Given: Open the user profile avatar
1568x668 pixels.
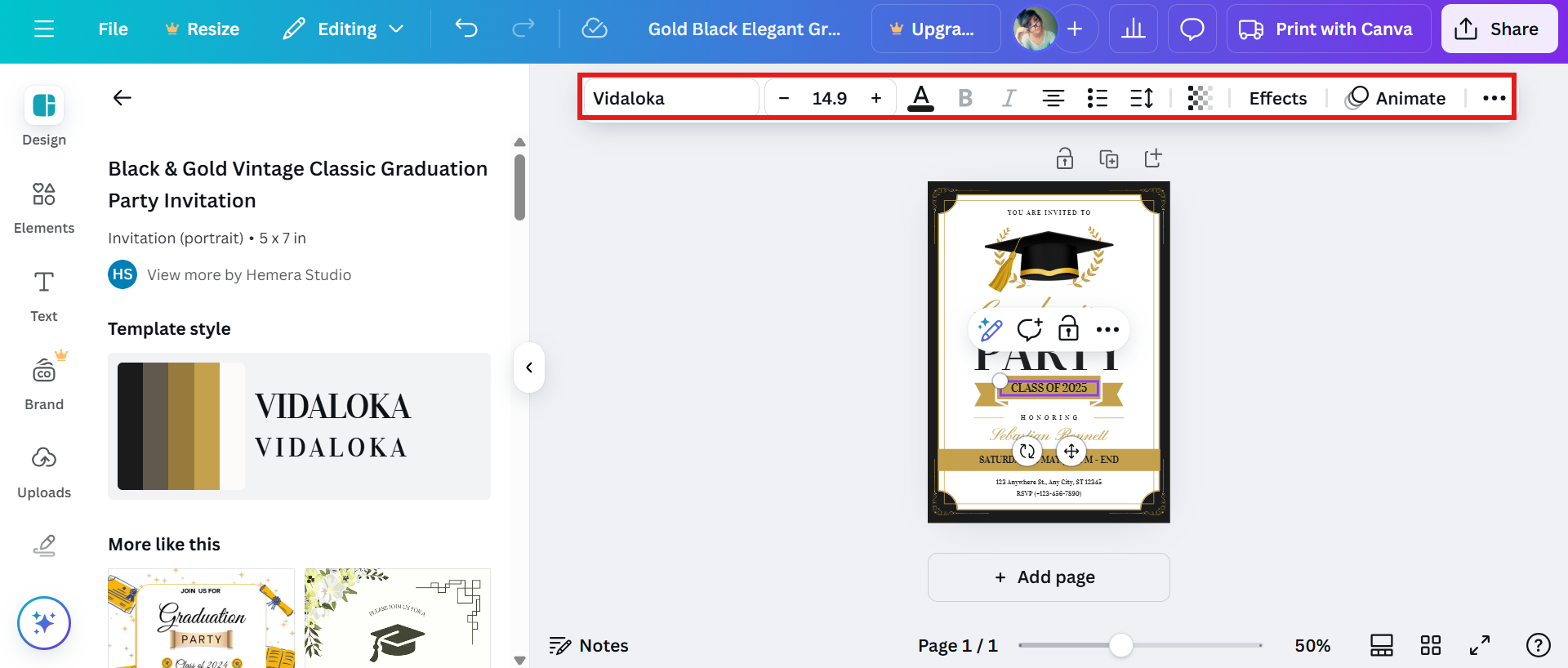Looking at the screenshot, I should [x=1034, y=29].
